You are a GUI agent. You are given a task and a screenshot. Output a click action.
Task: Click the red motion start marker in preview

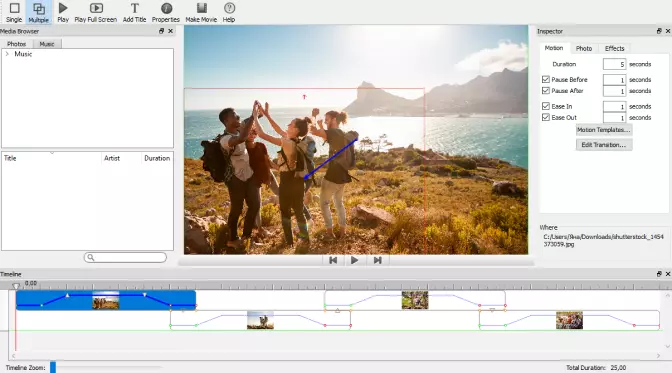[x=304, y=97]
